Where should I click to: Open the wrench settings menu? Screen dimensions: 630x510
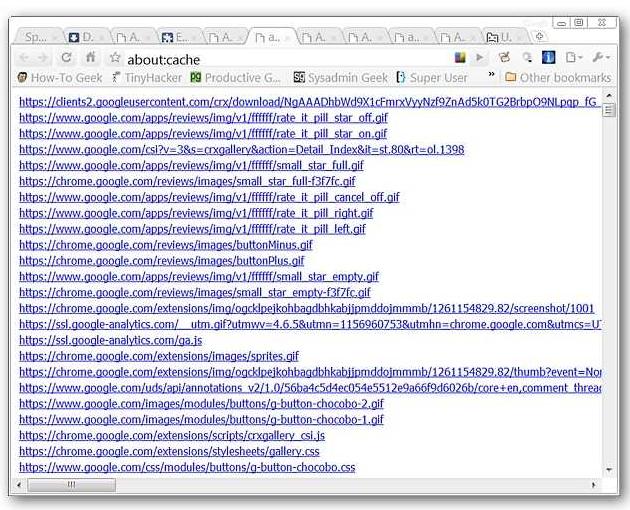600,58
